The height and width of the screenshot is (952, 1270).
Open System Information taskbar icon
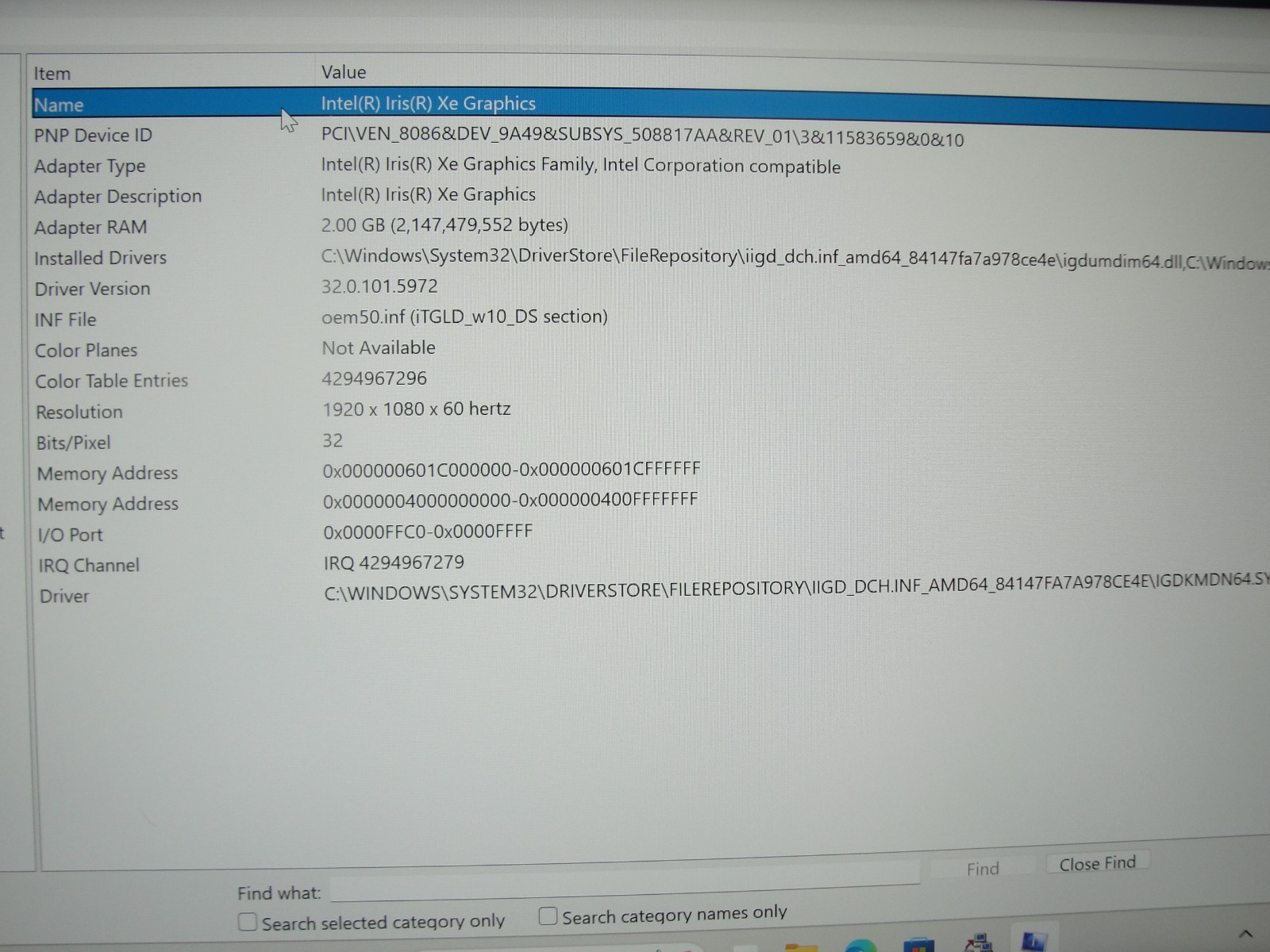click(1034, 942)
